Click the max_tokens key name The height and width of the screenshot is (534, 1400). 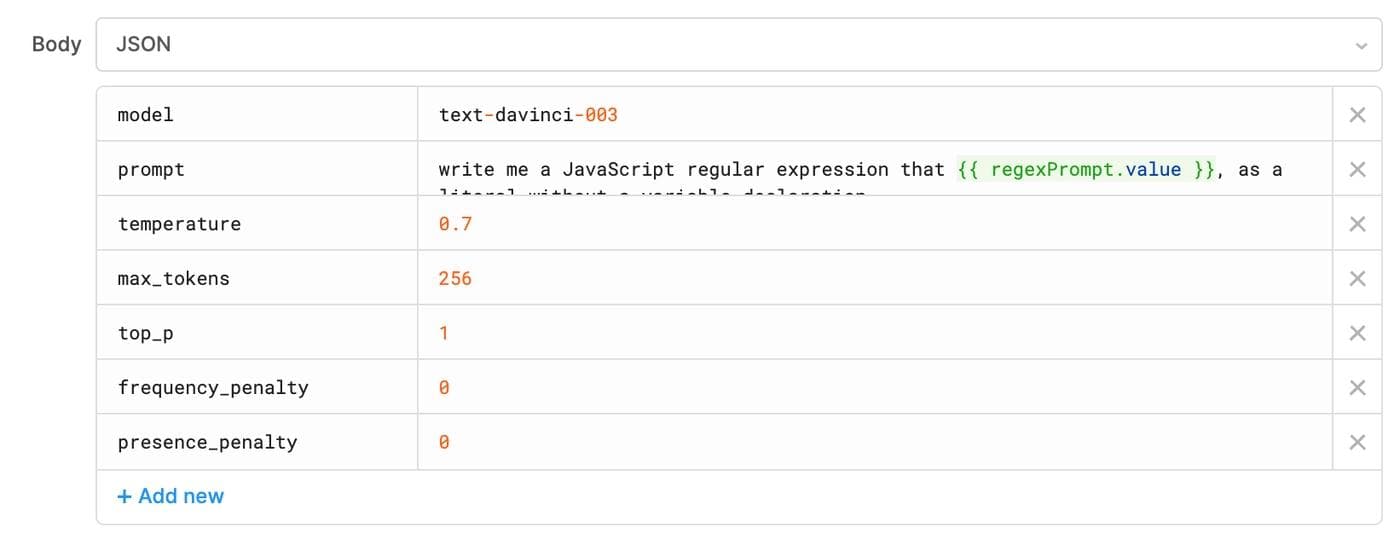point(174,279)
